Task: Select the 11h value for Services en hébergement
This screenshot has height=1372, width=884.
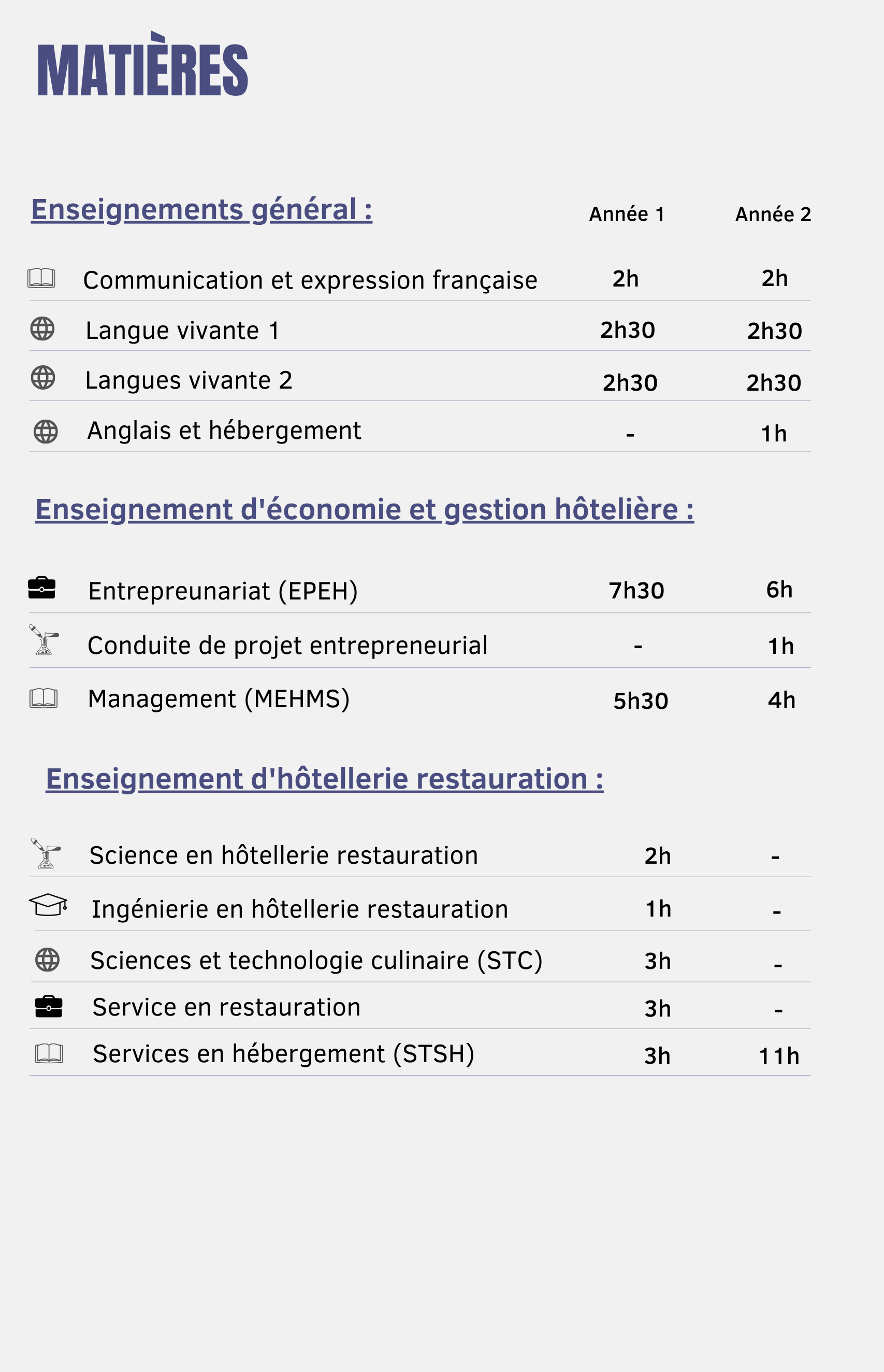Action: (x=779, y=1055)
